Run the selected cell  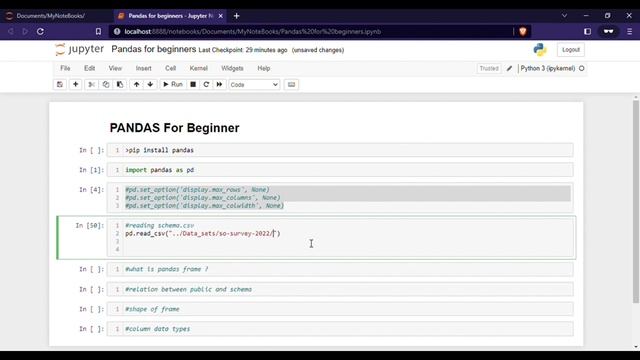pos(173,84)
